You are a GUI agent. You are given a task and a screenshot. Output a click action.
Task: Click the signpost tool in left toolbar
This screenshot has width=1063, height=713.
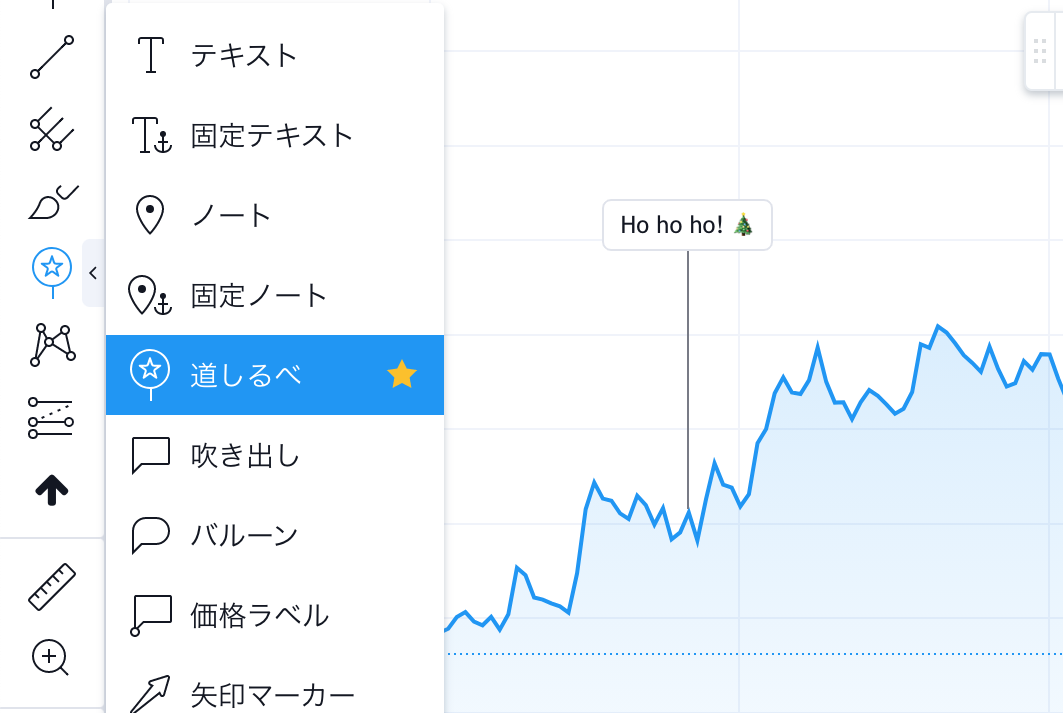pos(52,268)
